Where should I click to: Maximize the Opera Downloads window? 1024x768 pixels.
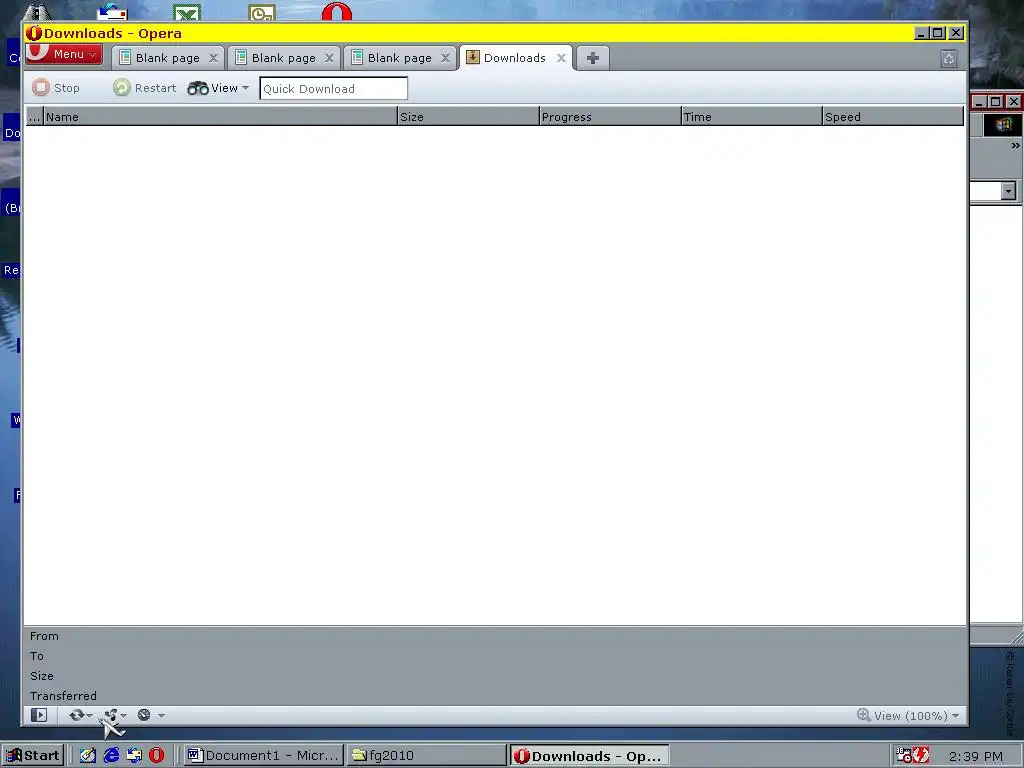click(938, 33)
